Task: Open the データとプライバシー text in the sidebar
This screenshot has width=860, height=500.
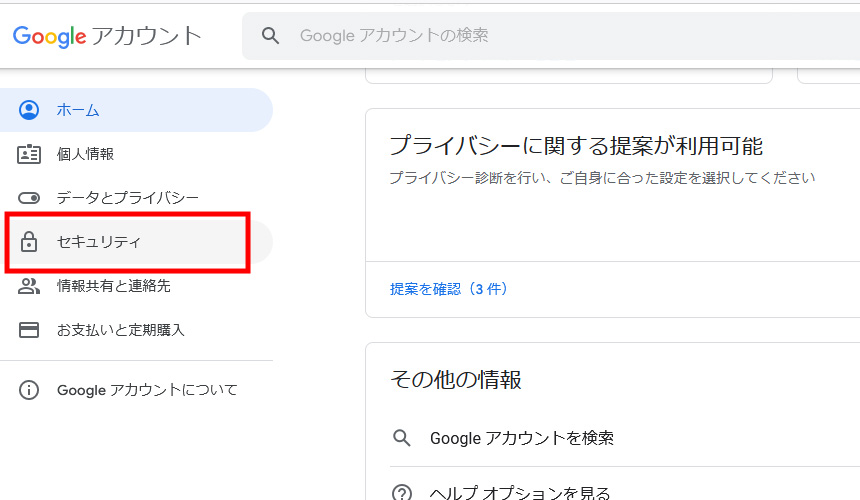Action: 128,198
